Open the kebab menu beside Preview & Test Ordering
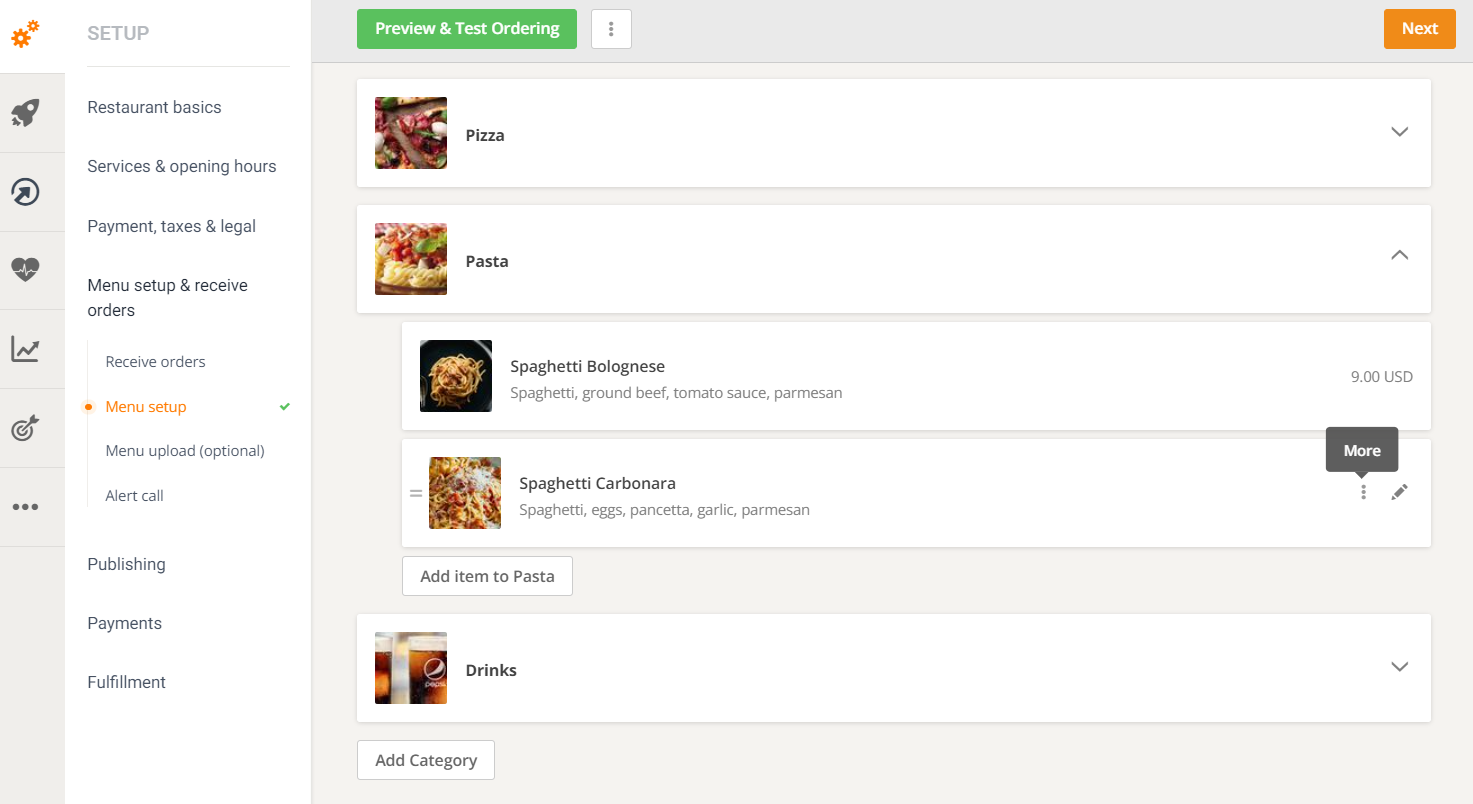Image resolution: width=1473 pixels, height=804 pixels. pos(611,29)
